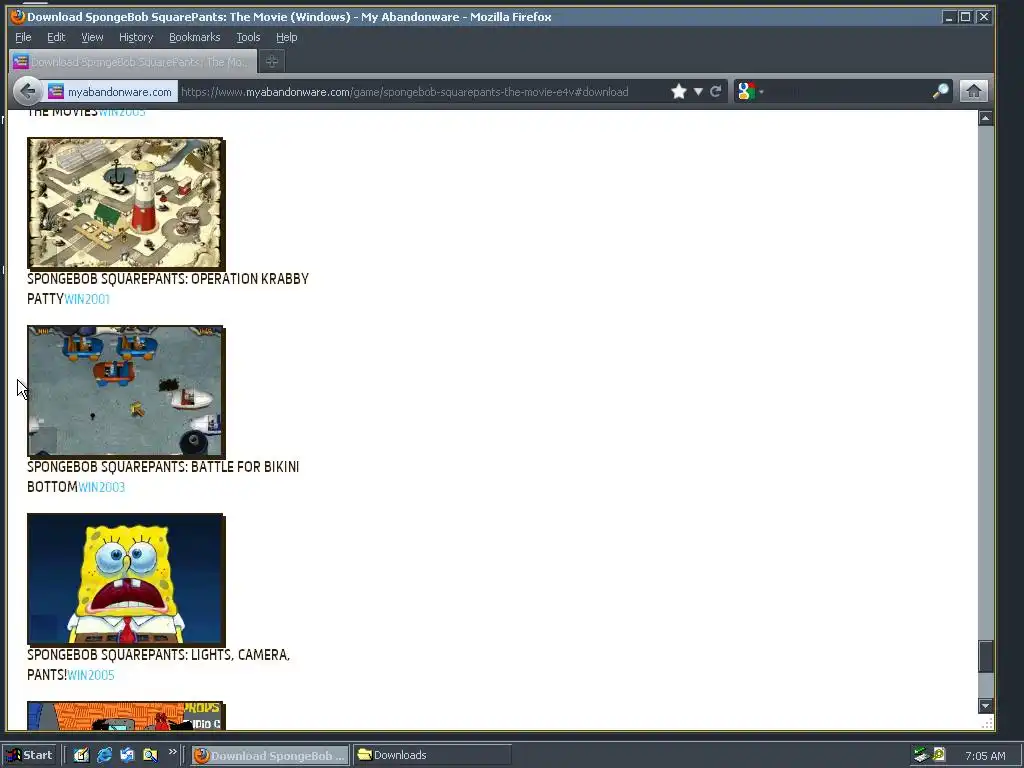Open the Tools menu
Viewport: 1024px width, 768px height.
[x=248, y=37]
